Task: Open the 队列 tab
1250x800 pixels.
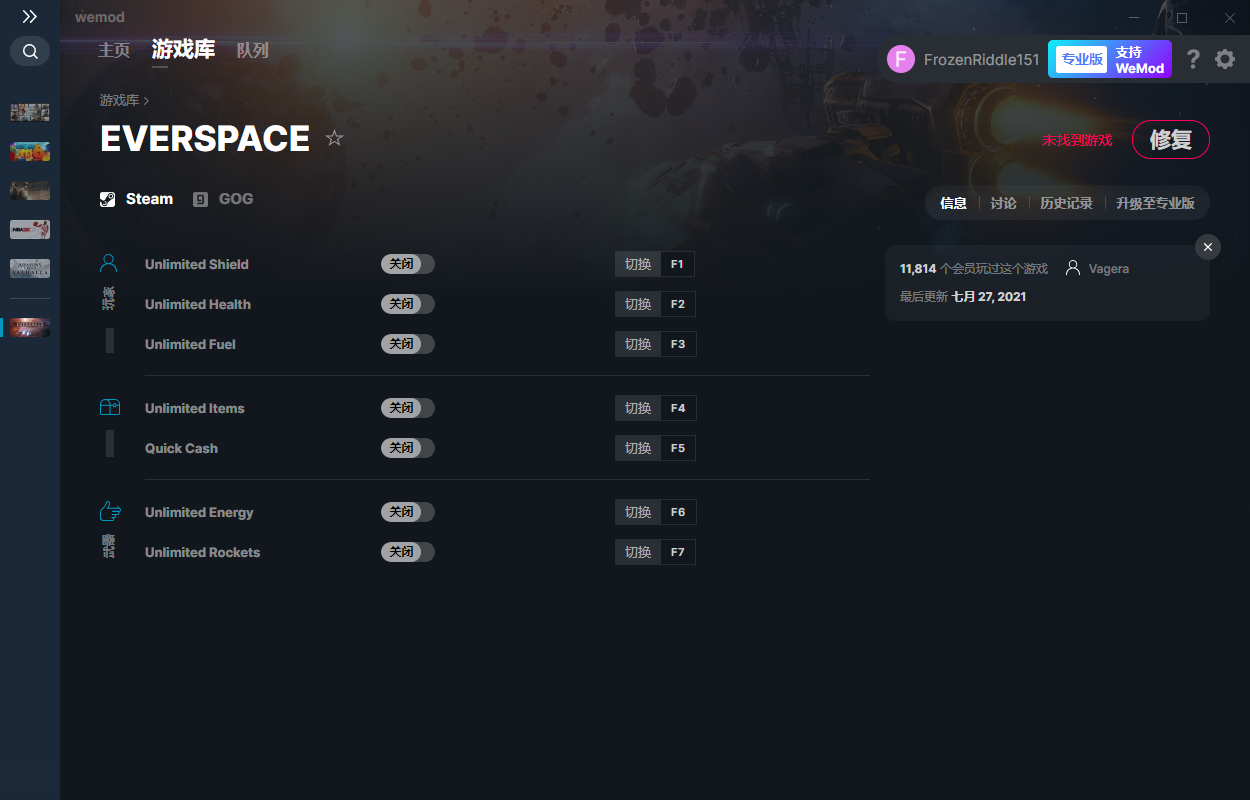Action: [253, 50]
